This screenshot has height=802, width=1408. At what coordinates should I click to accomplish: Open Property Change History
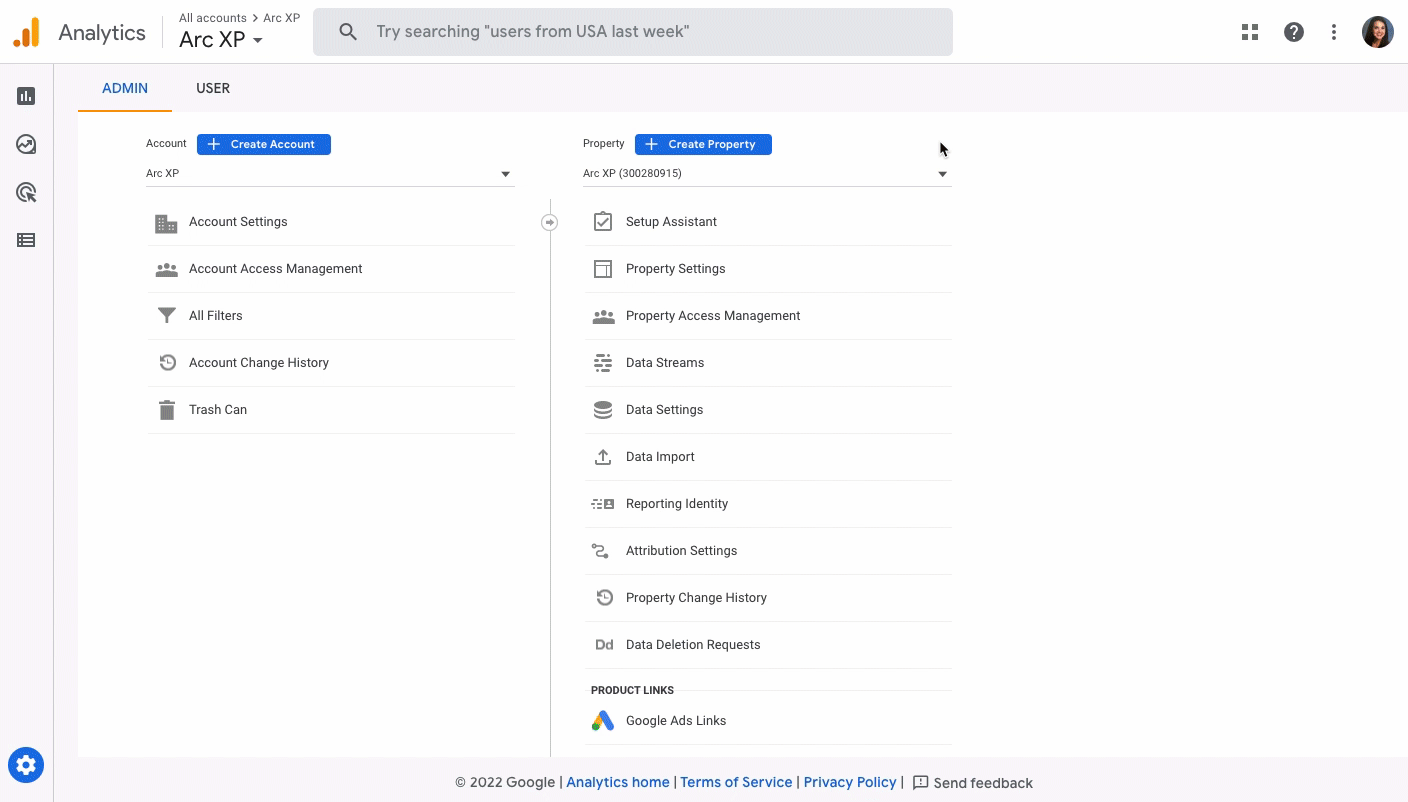click(x=697, y=598)
